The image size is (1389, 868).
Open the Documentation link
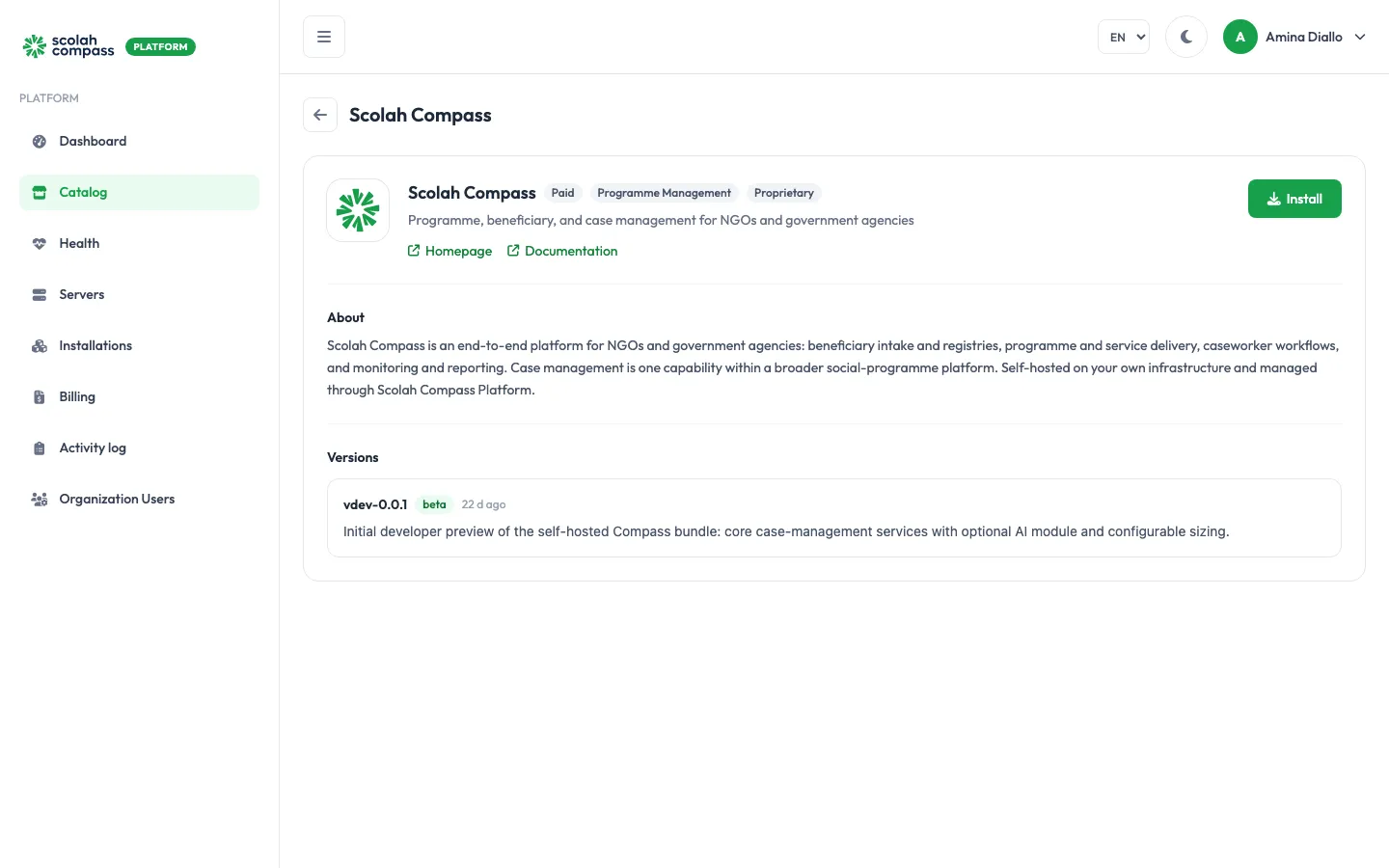(x=562, y=251)
